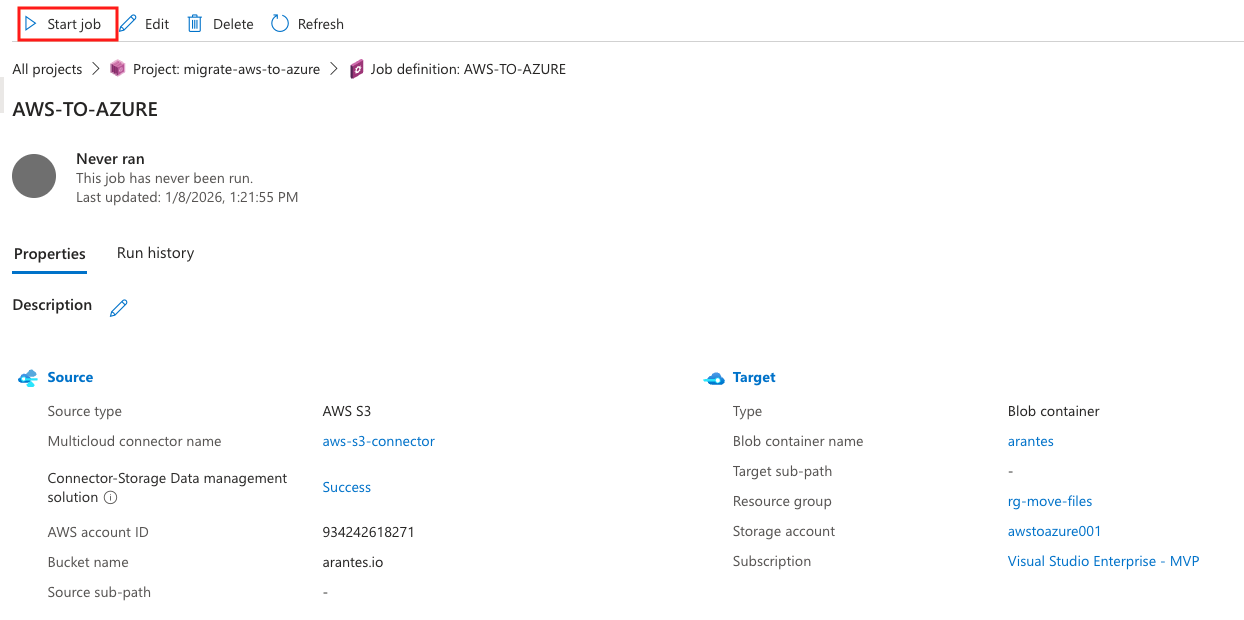Click the Target cloud icon
Screen dimensions: 1244x620
coord(714,378)
